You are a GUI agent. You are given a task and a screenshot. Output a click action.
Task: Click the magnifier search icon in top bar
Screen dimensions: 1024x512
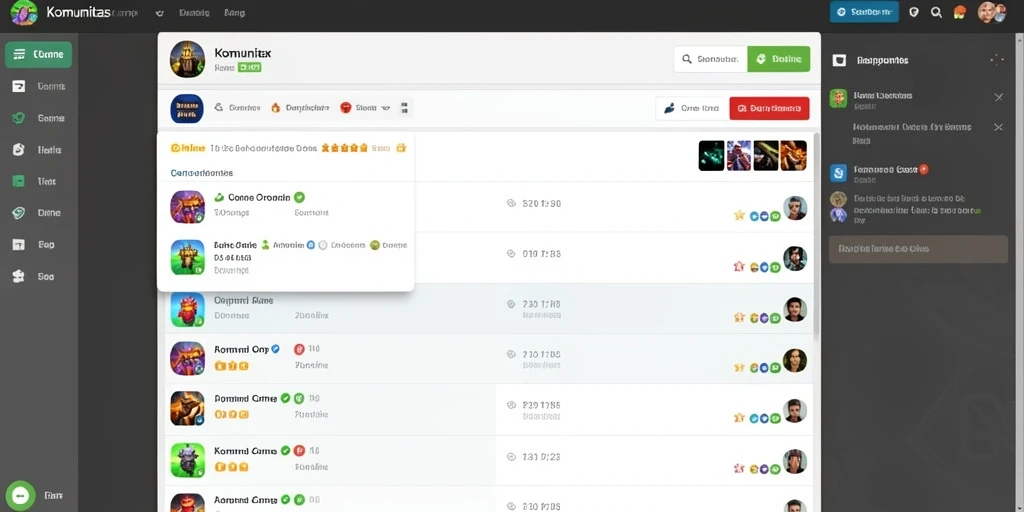[x=936, y=12]
